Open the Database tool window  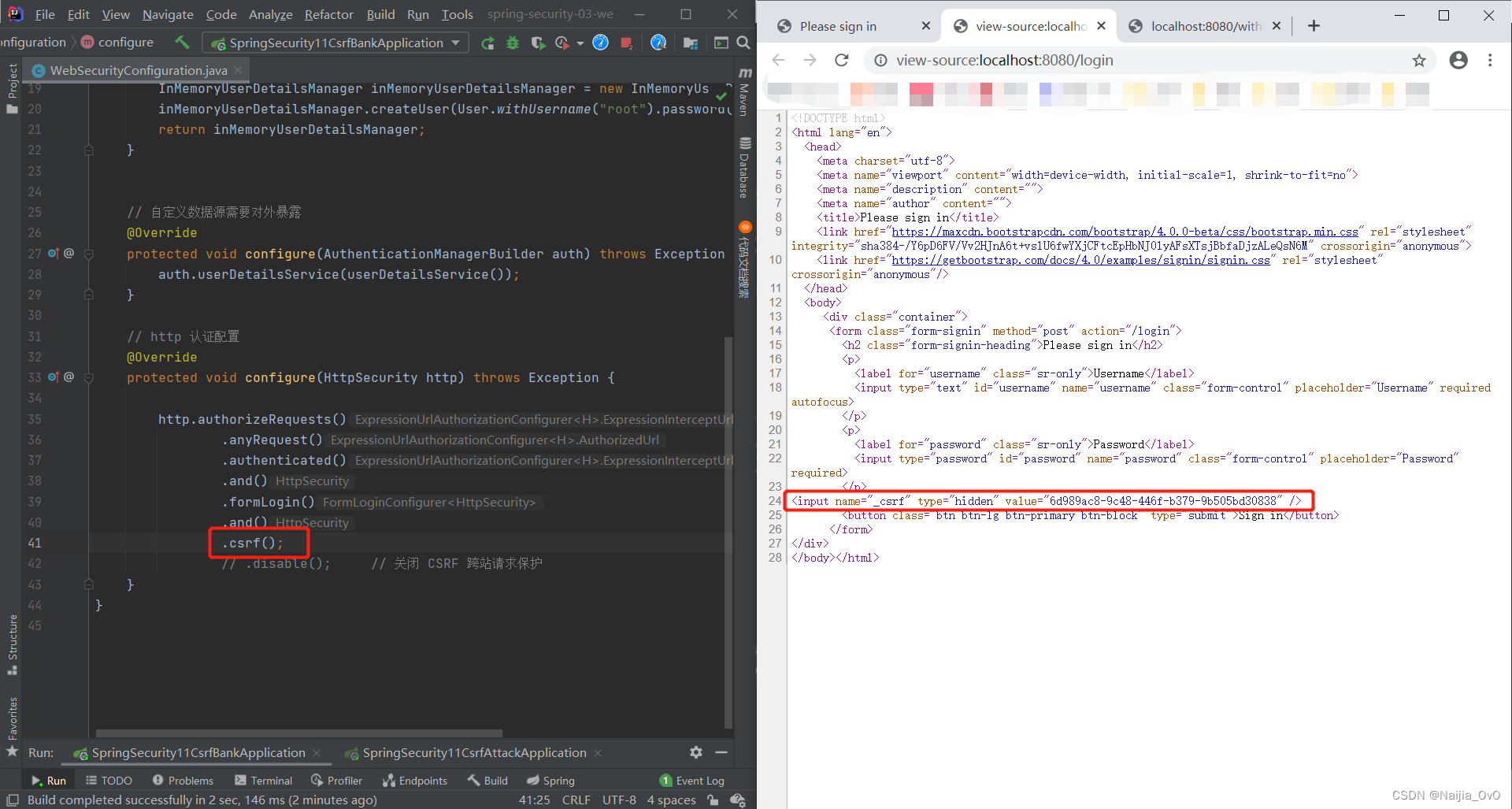(745, 168)
